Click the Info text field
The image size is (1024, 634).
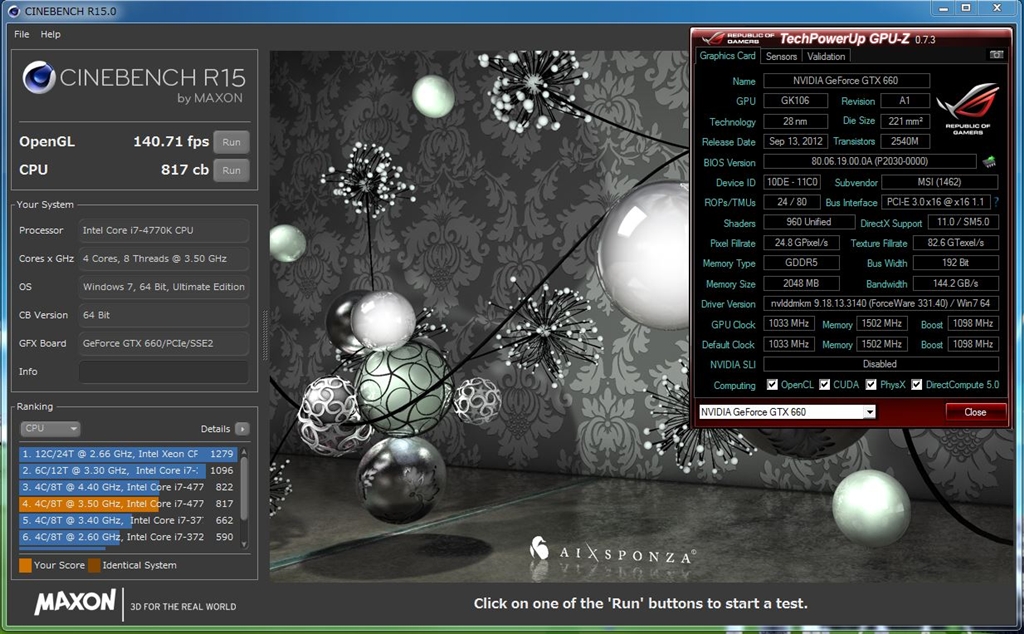coord(164,371)
